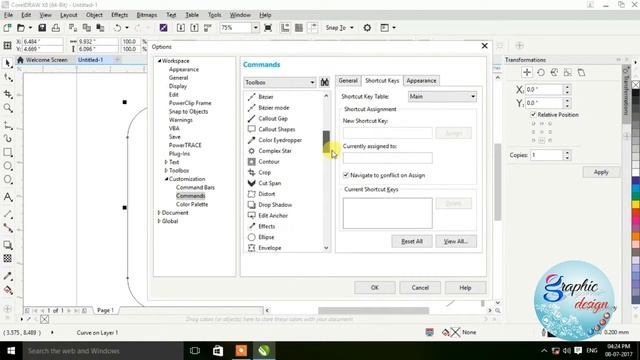Image resolution: width=640 pixels, height=360 pixels.
Task: Click the Open folder icon in toolbar
Action: coord(20,28)
